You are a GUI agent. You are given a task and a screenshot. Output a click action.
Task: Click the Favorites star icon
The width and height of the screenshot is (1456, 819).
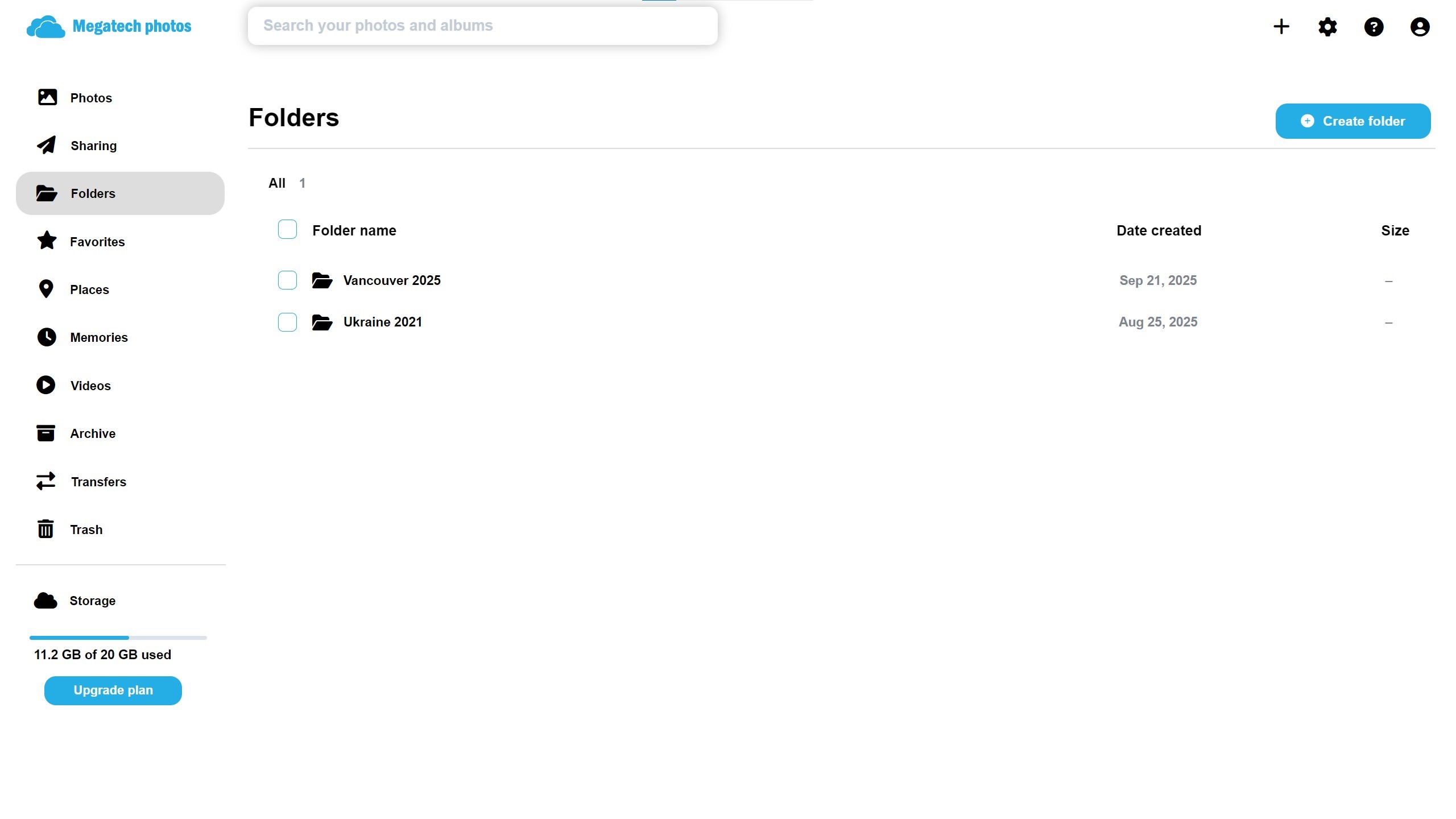pyautogui.click(x=47, y=241)
